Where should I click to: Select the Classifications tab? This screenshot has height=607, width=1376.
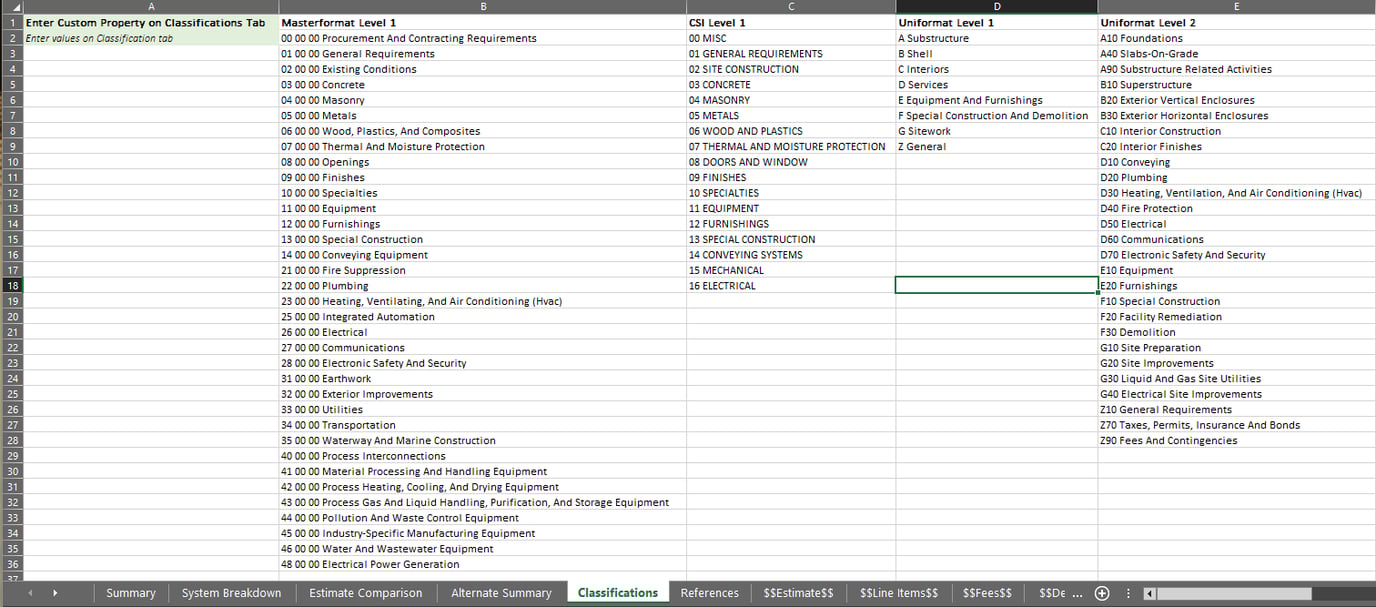(x=617, y=592)
